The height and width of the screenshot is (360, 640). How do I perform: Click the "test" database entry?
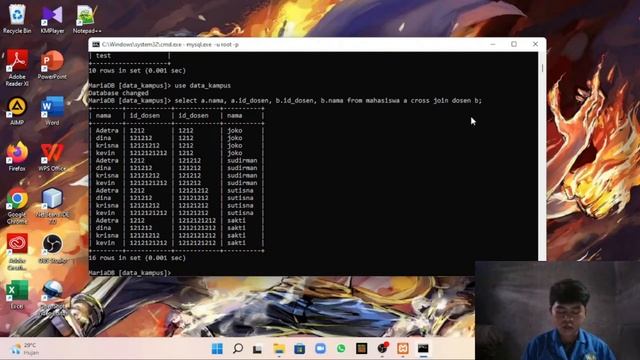103,56
